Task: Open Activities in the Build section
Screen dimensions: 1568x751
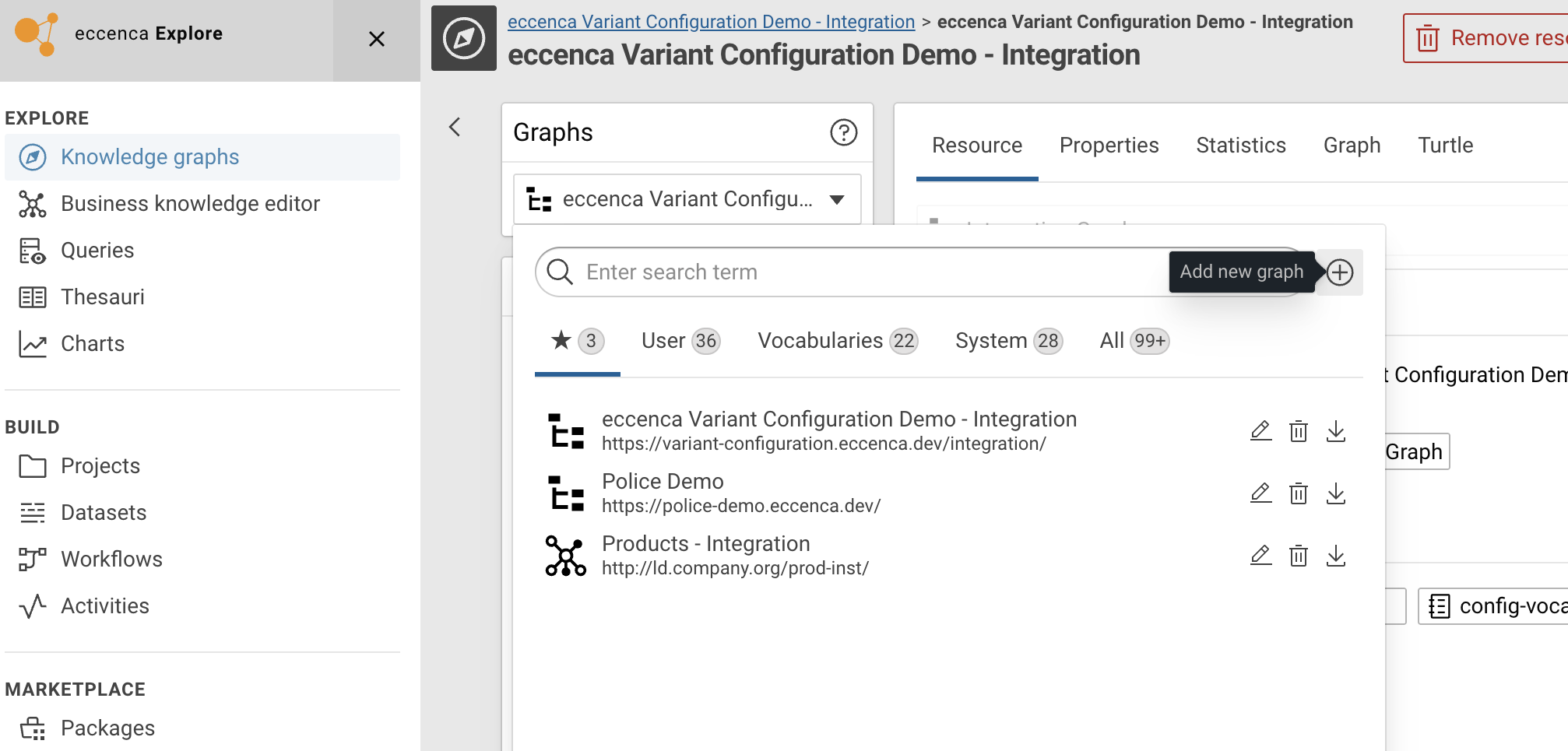Action: [x=202, y=606]
